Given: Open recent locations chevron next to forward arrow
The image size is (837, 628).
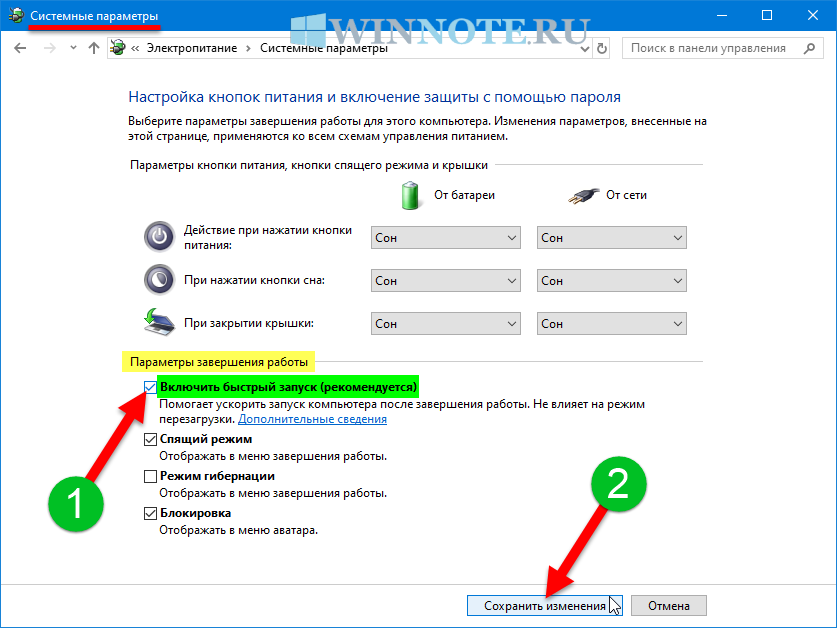Looking at the screenshot, I should 73,48.
